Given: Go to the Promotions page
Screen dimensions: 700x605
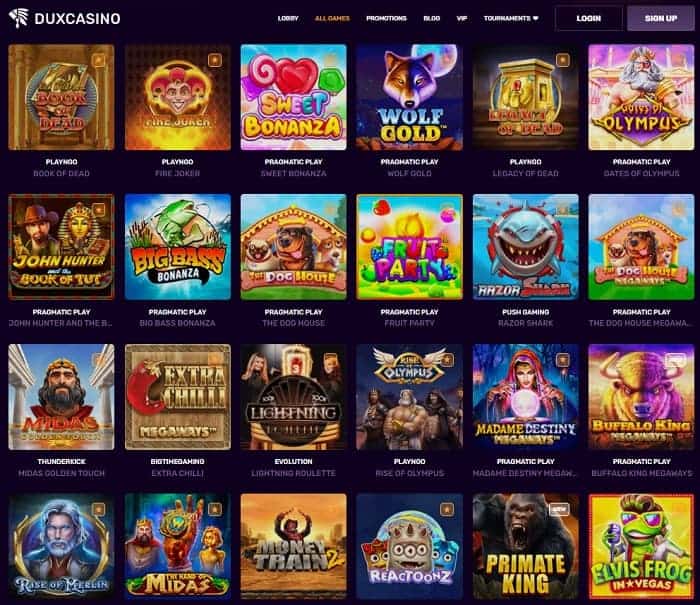Looking at the screenshot, I should (386, 18).
